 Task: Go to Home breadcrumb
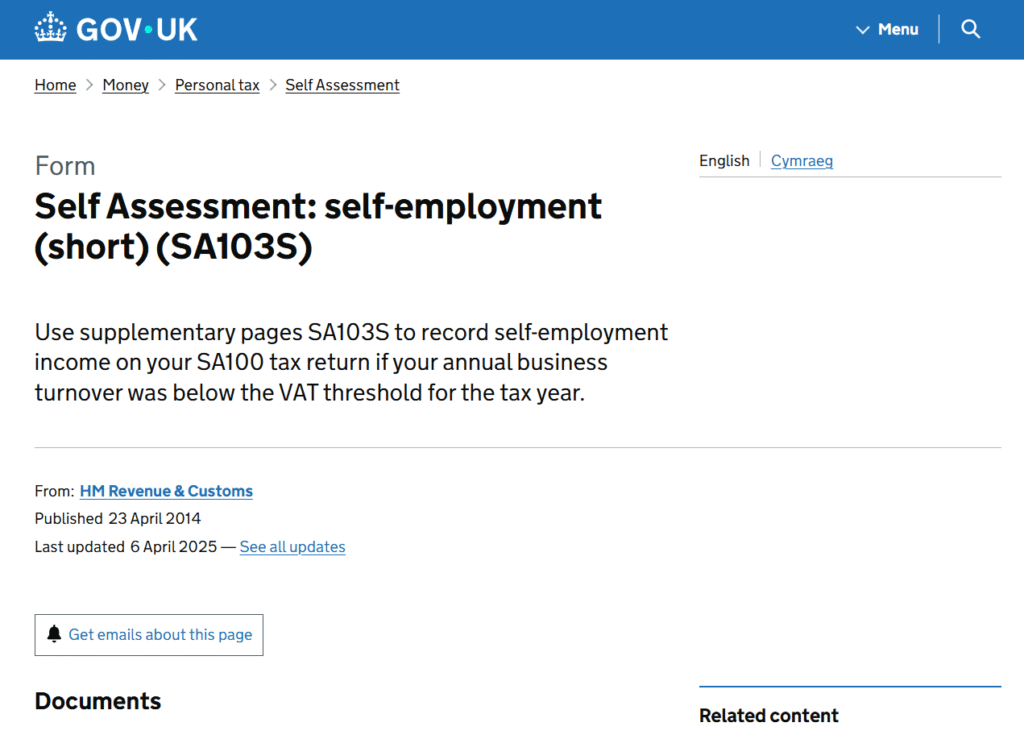coord(55,85)
